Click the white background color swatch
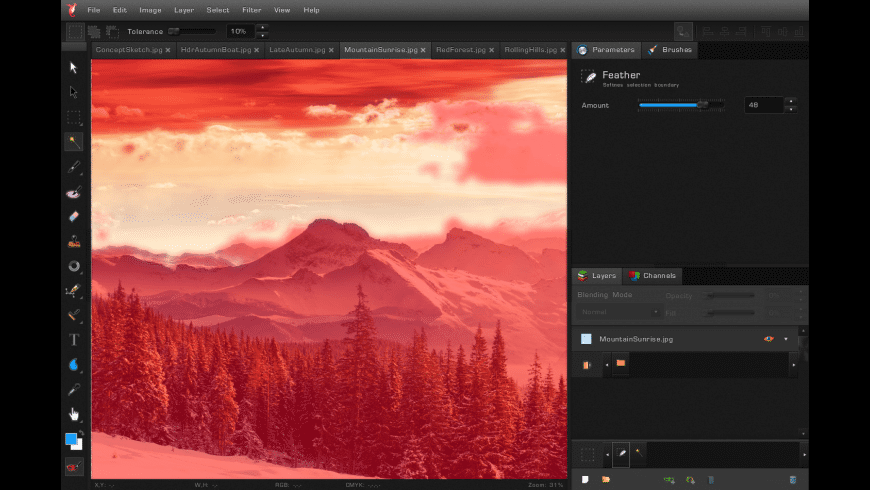This screenshot has height=490, width=870. point(79,445)
